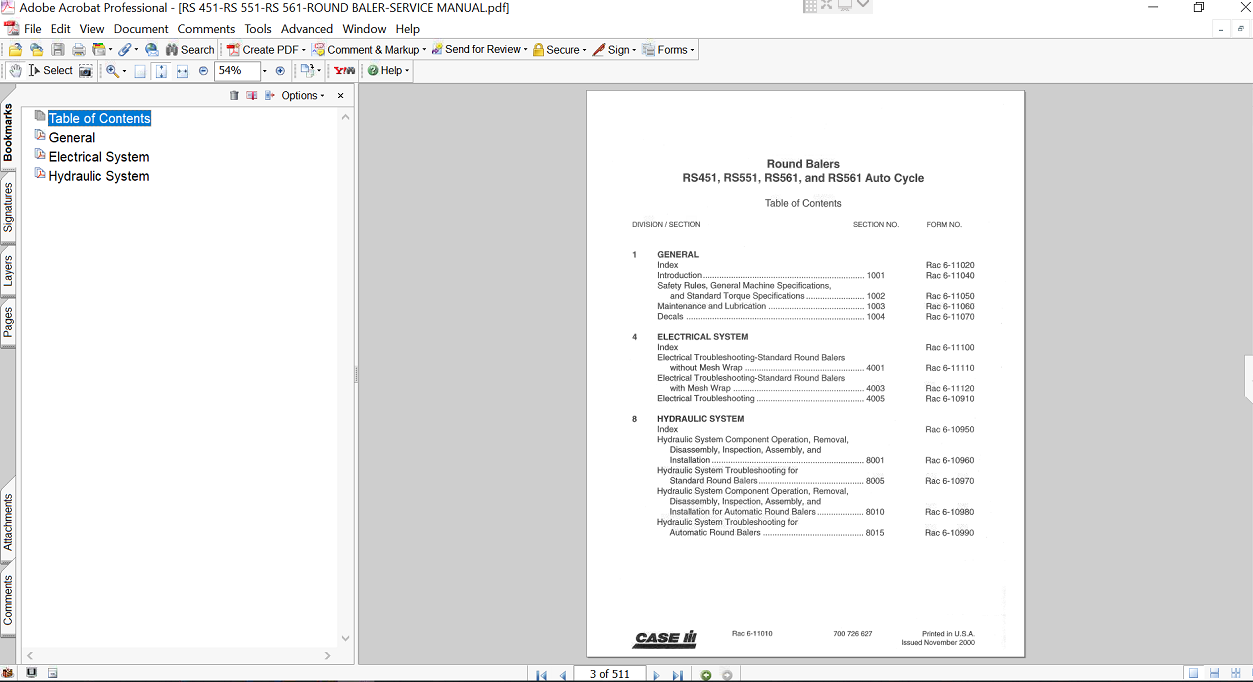The image size is (1253, 682).
Task: Open the Advanced menu
Action: [306, 29]
